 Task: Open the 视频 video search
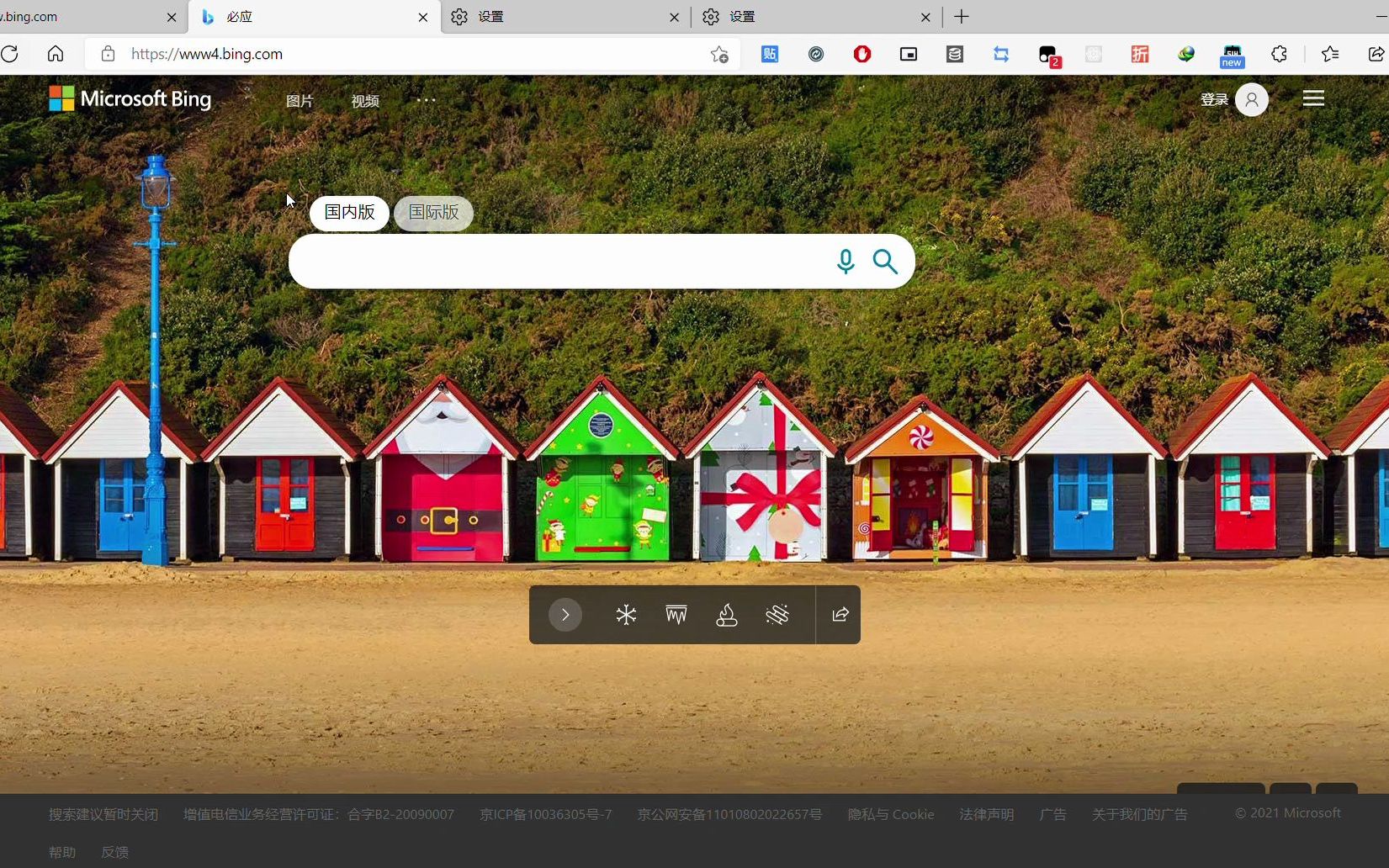pyautogui.click(x=365, y=101)
